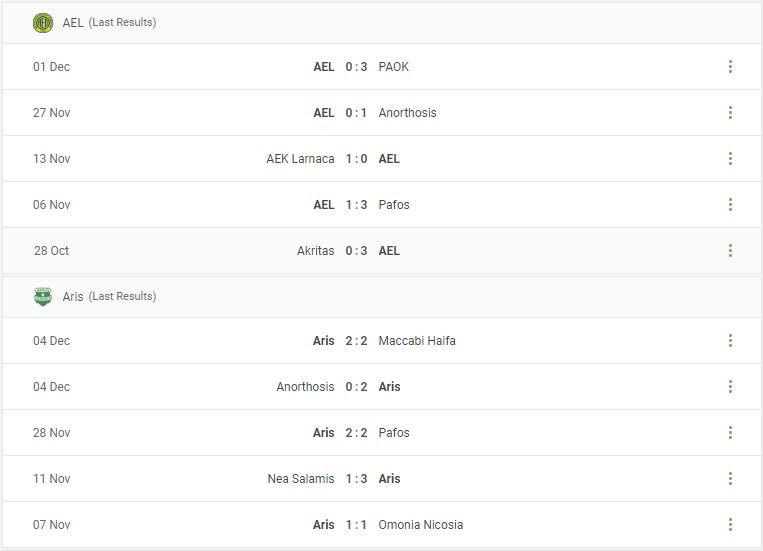The image size is (763, 551).
Task: Click the Maccabi Haifa team link
Action: click(417, 341)
